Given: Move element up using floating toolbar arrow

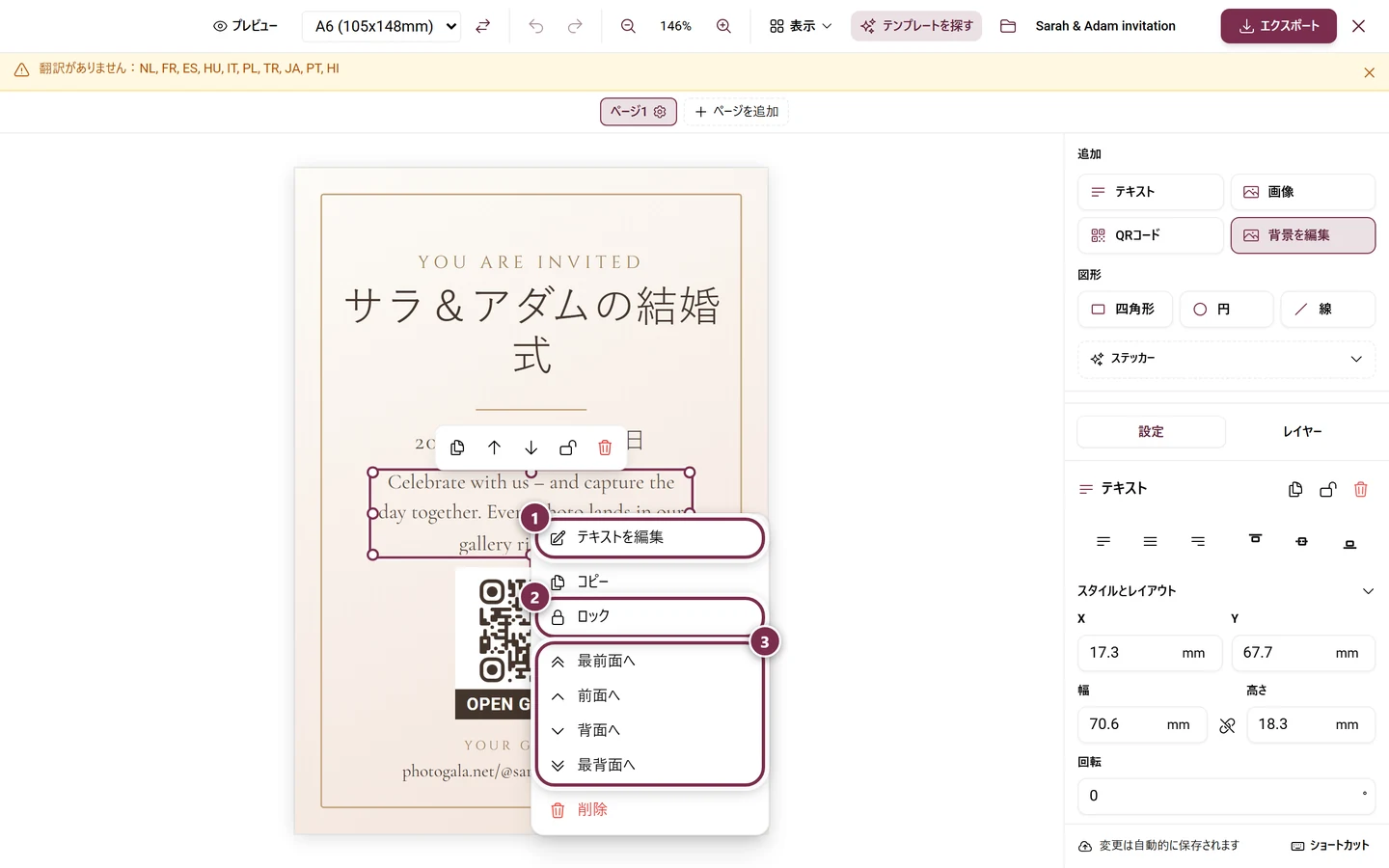Looking at the screenshot, I should click(494, 448).
